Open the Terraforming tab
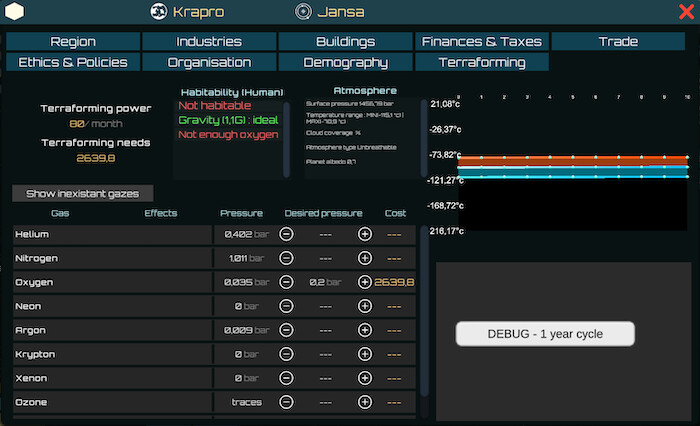The width and height of the screenshot is (700, 426). (x=481, y=62)
